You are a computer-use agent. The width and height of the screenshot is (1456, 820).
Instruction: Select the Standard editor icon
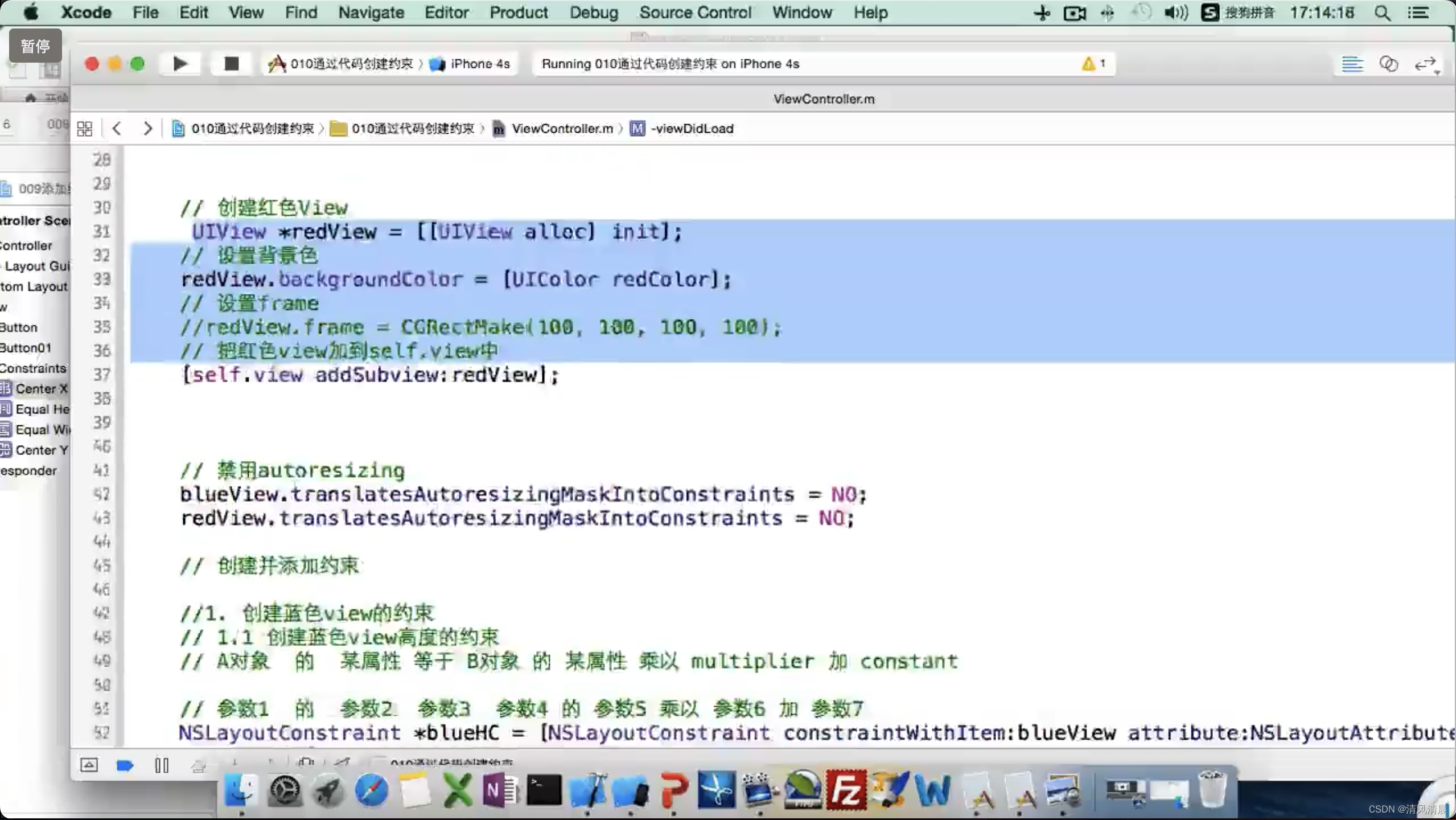pos(1352,64)
